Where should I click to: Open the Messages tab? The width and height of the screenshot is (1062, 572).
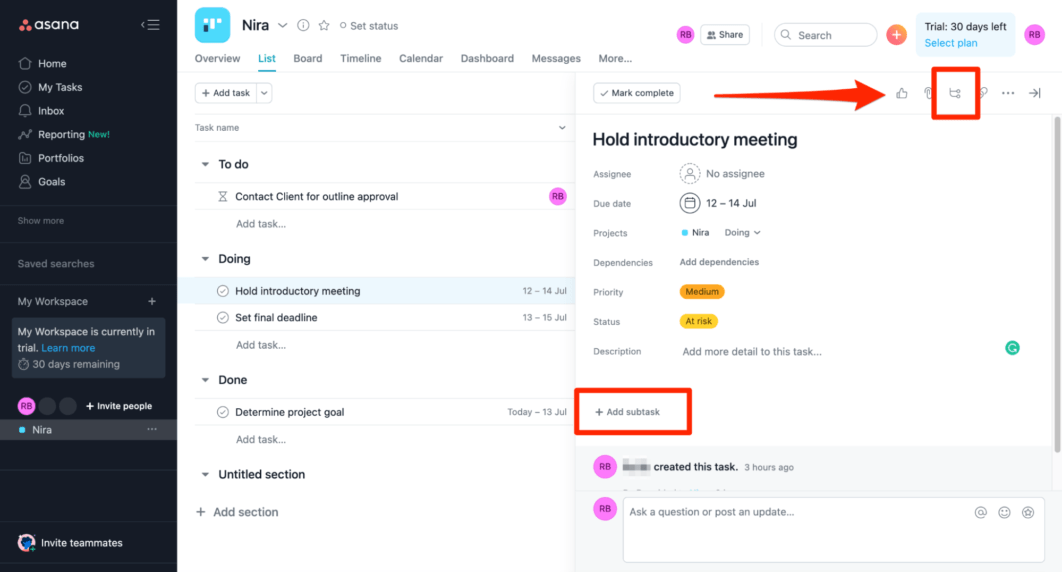coord(556,58)
